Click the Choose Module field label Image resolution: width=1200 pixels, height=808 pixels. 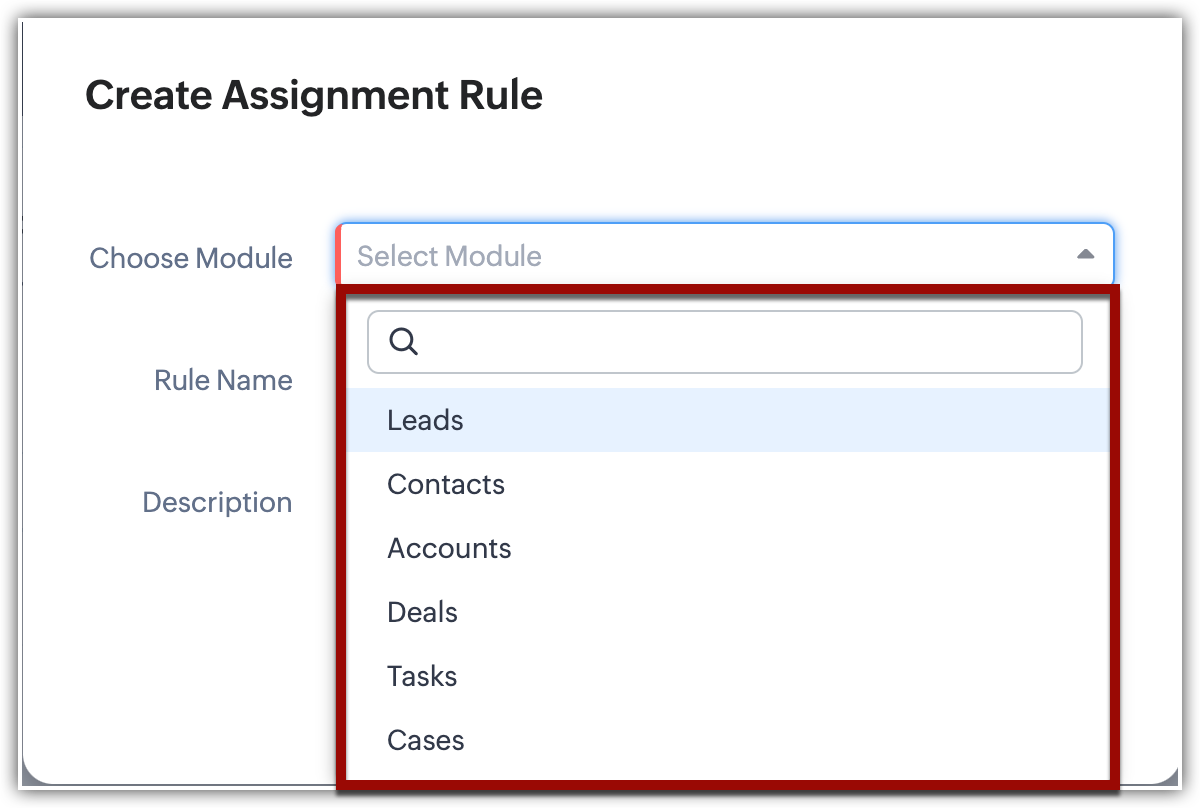point(191,258)
